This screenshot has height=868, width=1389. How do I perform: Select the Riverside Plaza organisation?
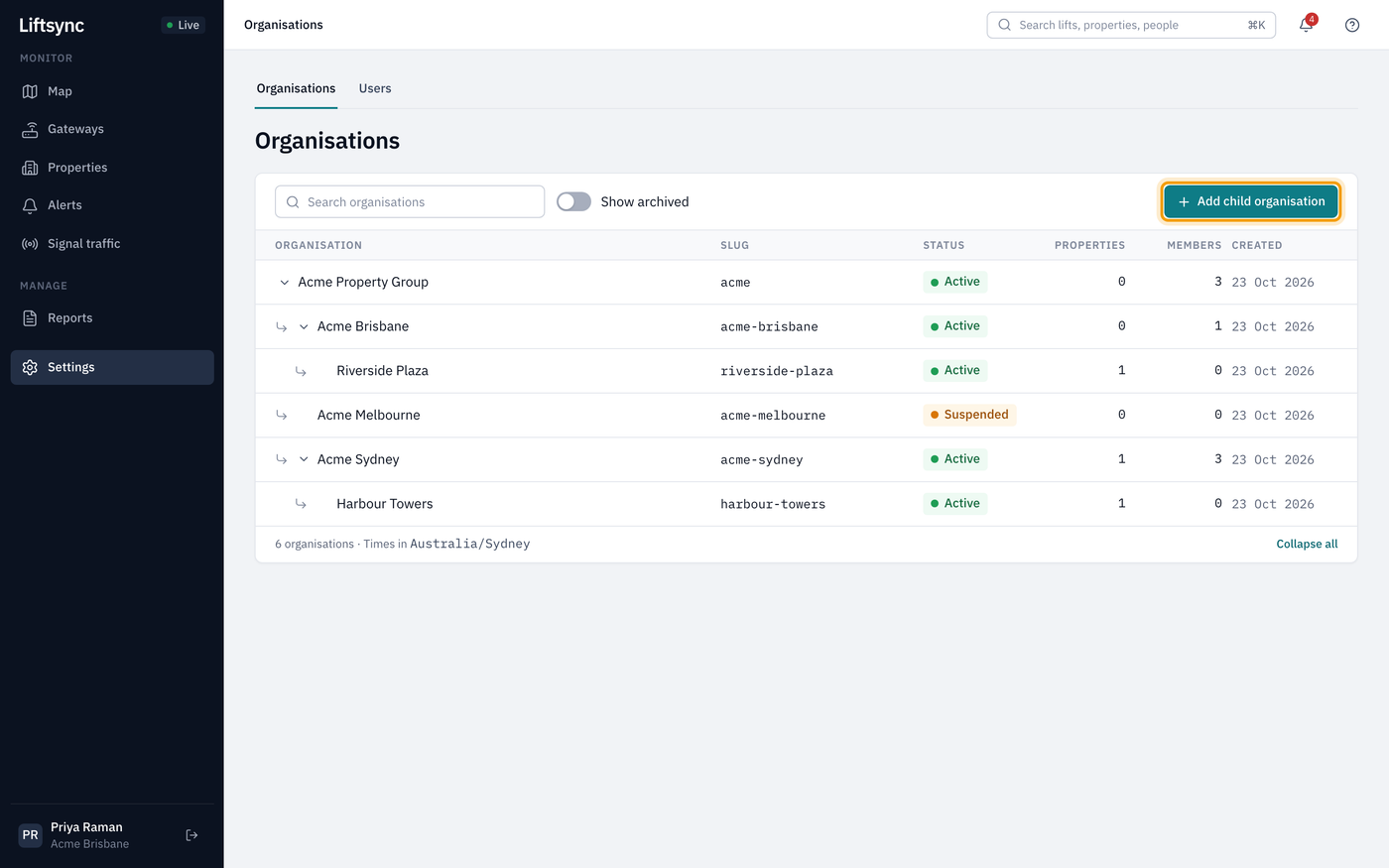click(x=383, y=371)
